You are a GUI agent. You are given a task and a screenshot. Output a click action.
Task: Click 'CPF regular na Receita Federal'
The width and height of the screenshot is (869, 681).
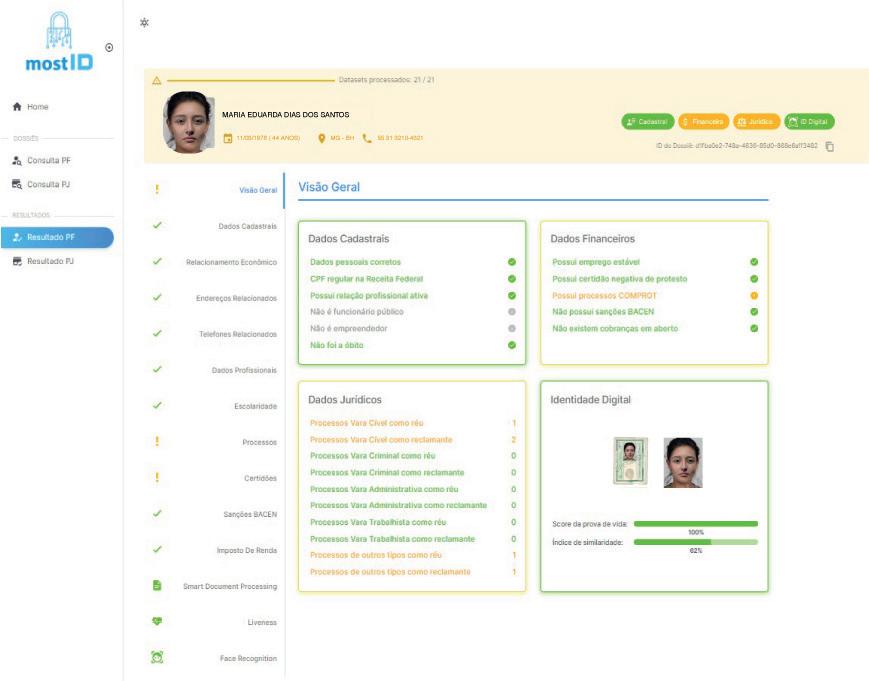[366, 279]
